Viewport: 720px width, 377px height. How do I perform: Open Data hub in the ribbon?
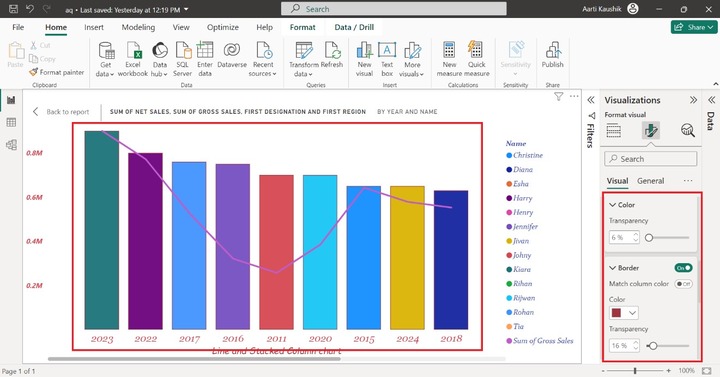pos(159,59)
